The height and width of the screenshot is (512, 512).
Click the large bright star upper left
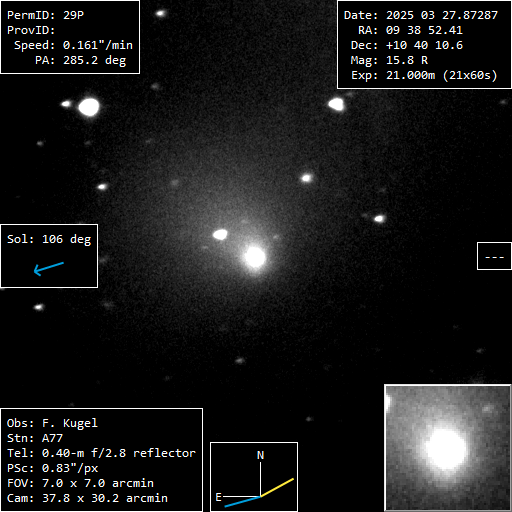pyautogui.click(x=89, y=107)
